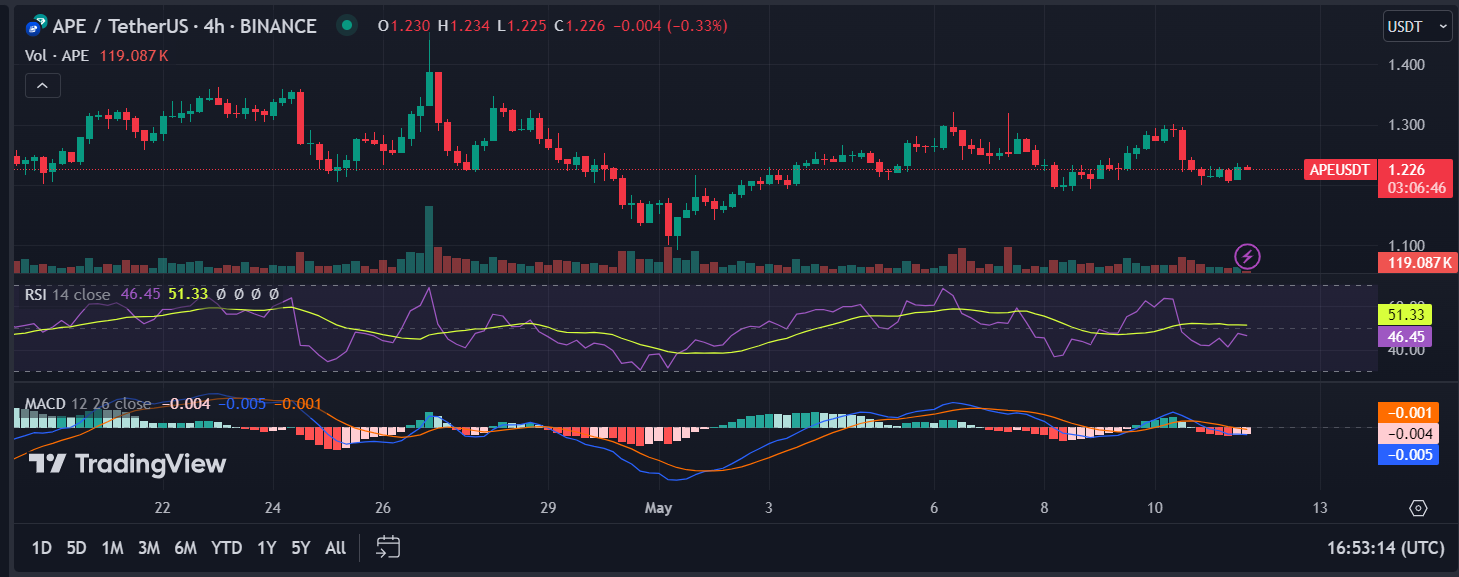Image resolution: width=1459 pixels, height=577 pixels.
Task: Click the red APEUSDT symbol label
Action: click(x=1340, y=170)
